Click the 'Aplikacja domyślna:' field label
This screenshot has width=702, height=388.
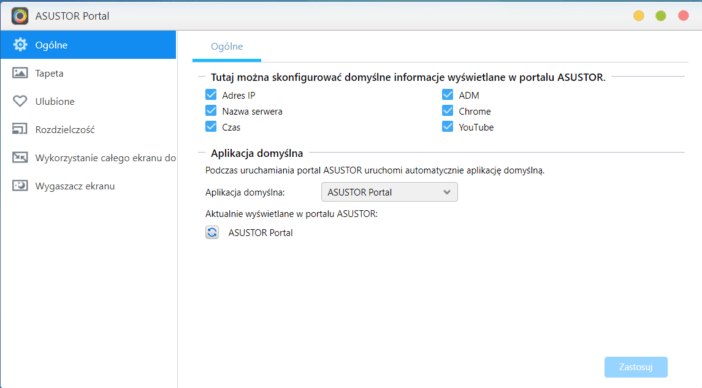(x=245, y=192)
